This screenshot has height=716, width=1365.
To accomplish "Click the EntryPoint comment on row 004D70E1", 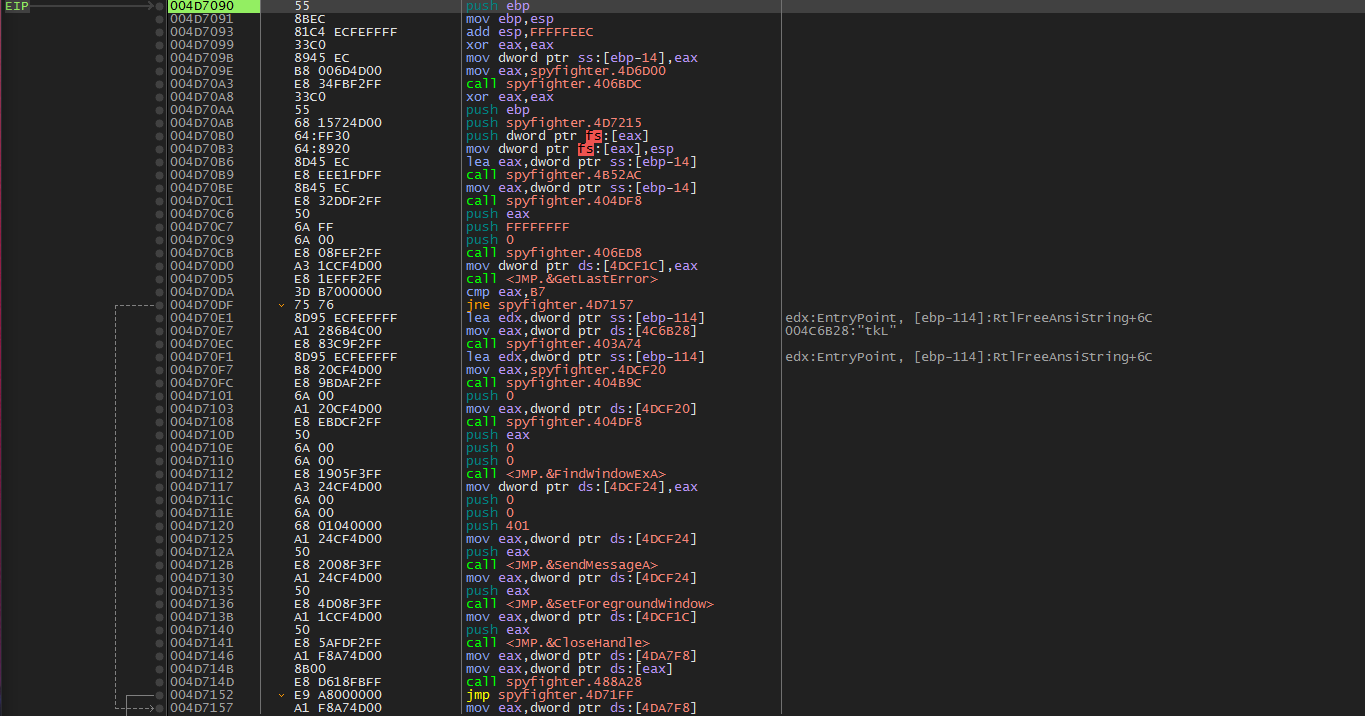I will pos(969,318).
